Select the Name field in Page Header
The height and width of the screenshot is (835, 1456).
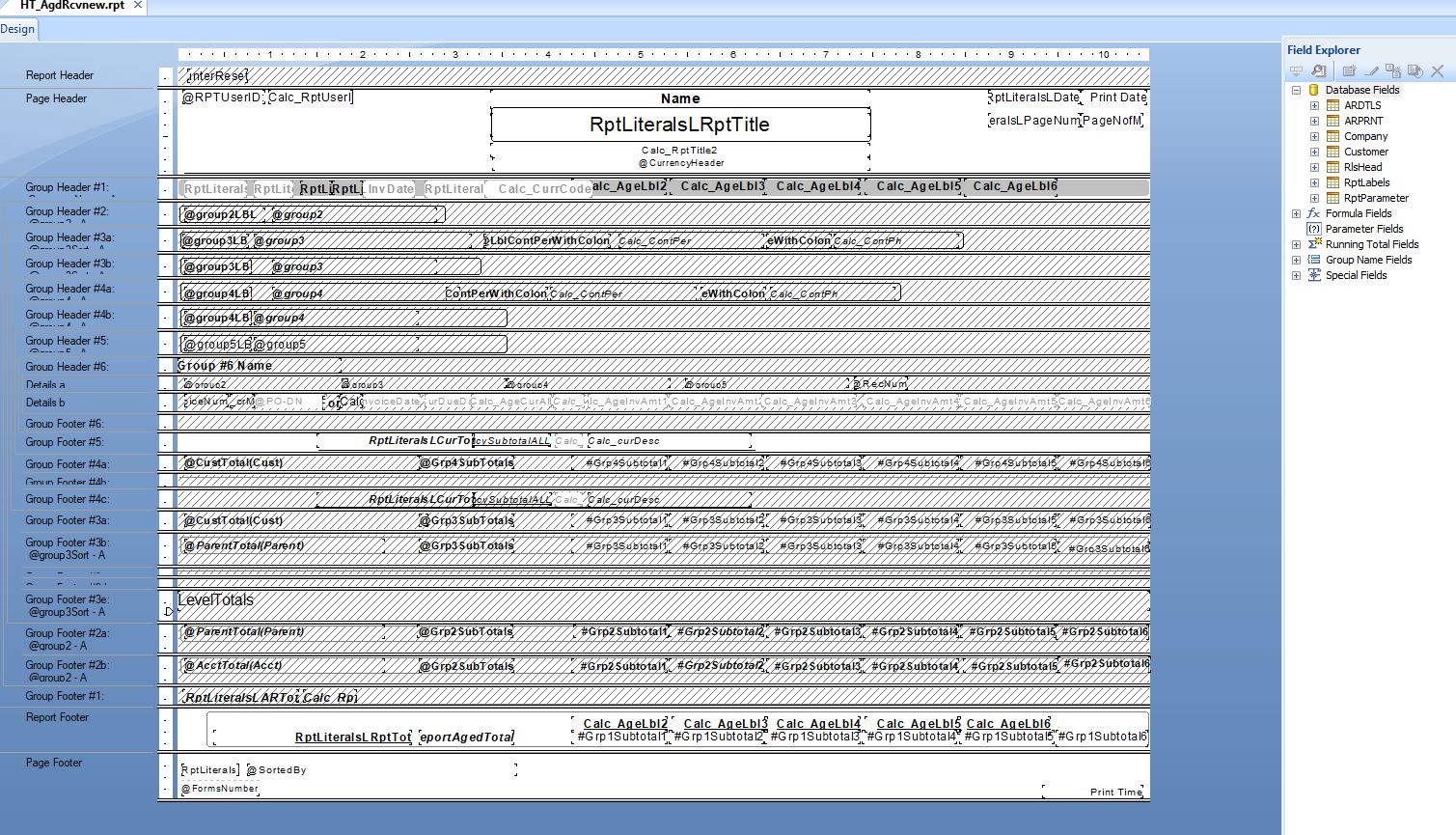(x=680, y=98)
